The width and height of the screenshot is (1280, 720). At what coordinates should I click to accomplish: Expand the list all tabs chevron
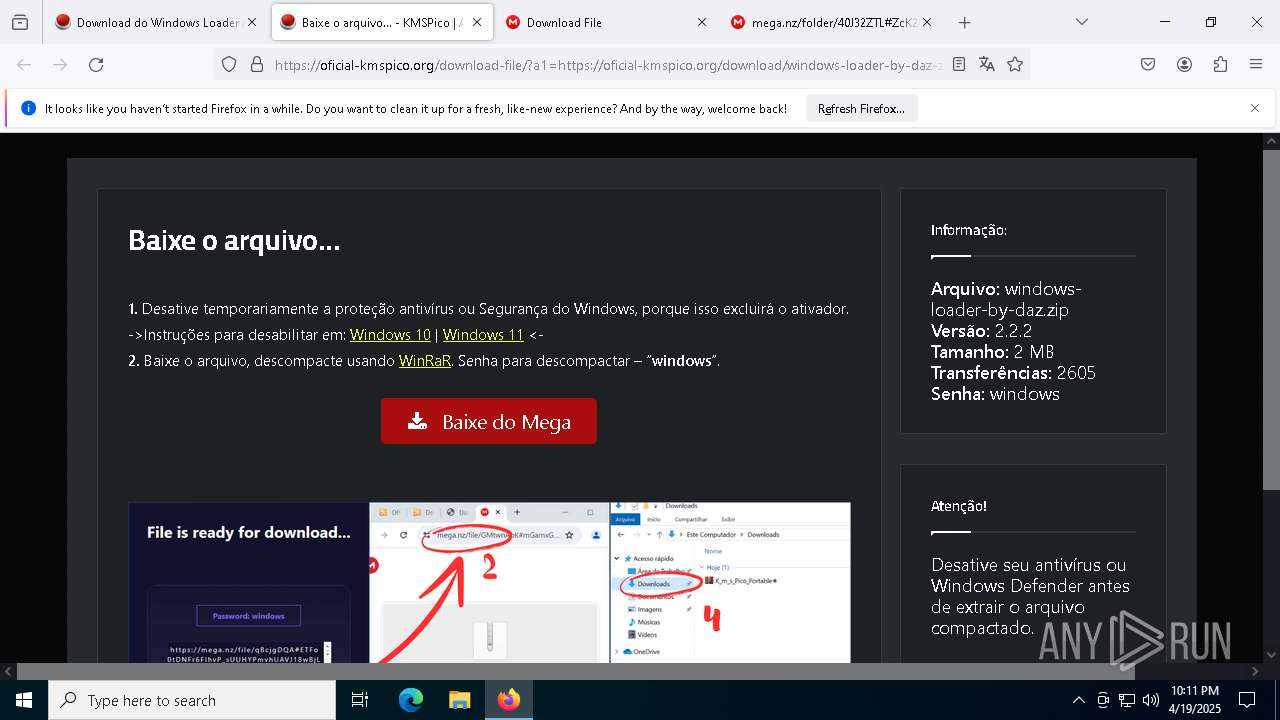[x=1082, y=22]
